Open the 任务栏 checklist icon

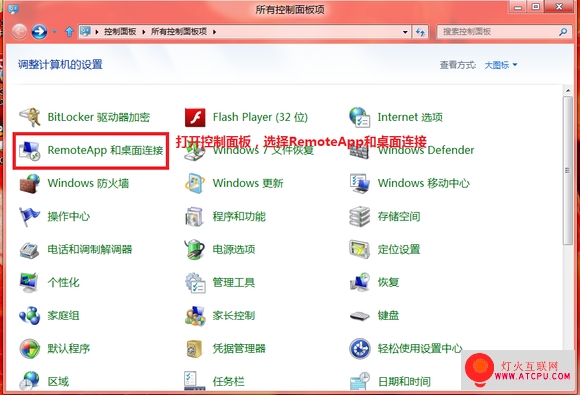click(195, 381)
